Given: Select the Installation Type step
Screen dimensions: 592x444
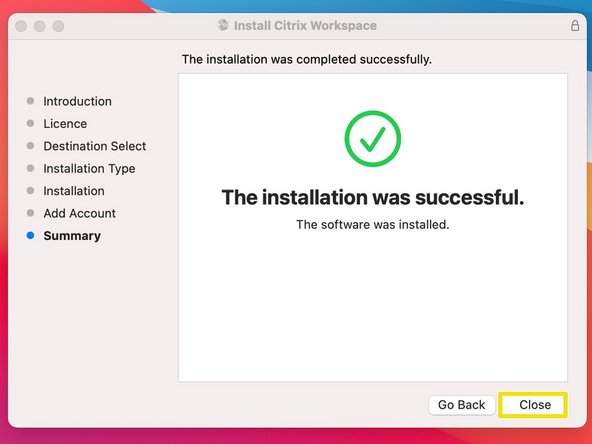Looking at the screenshot, I should tap(89, 168).
